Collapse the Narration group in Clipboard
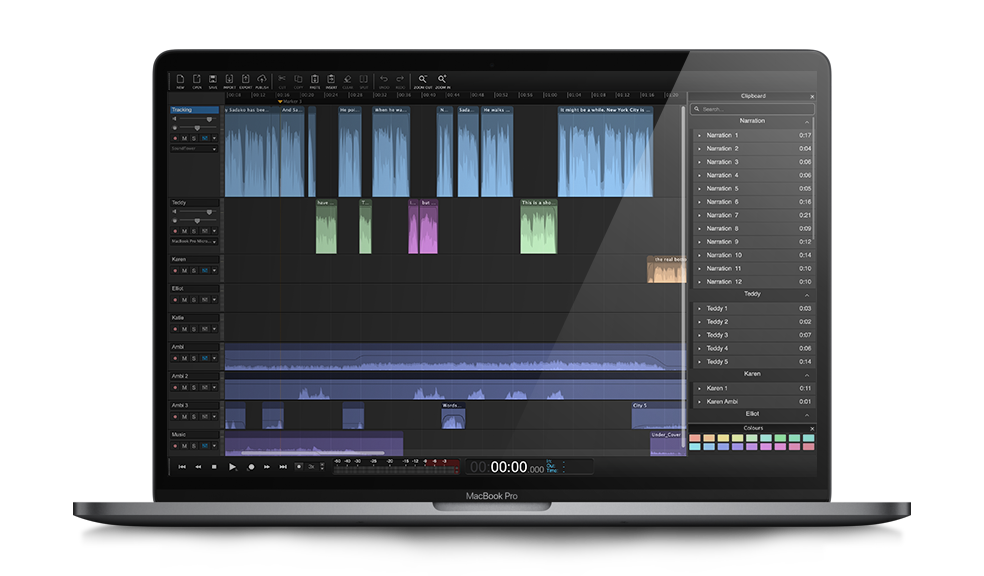Screen dimensions: 984x576 (x=807, y=122)
